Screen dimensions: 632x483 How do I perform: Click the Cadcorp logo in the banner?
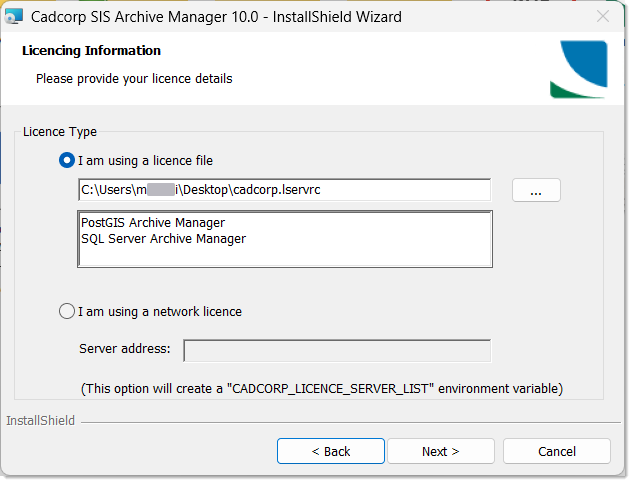pyautogui.click(x=577, y=69)
